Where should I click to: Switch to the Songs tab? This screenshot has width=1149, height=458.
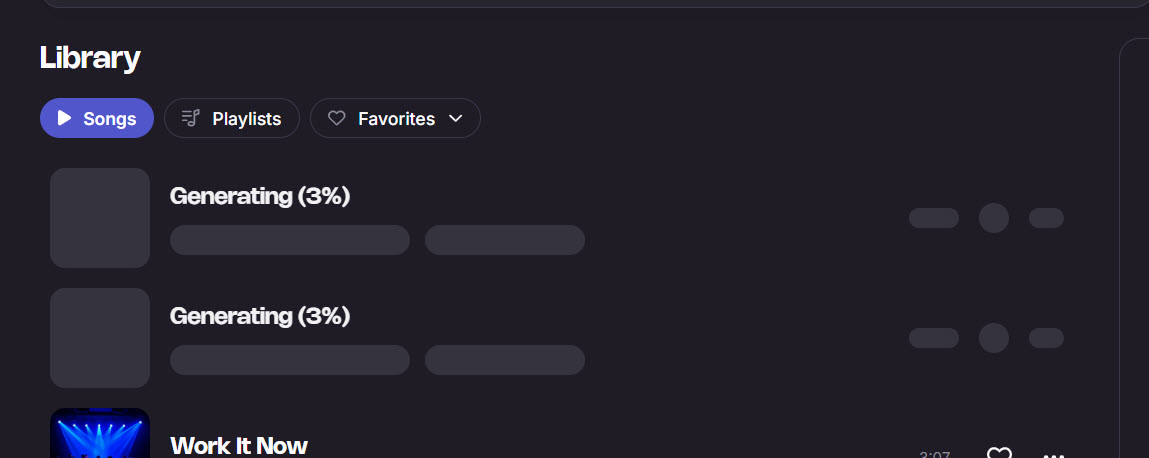tap(97, 118)
